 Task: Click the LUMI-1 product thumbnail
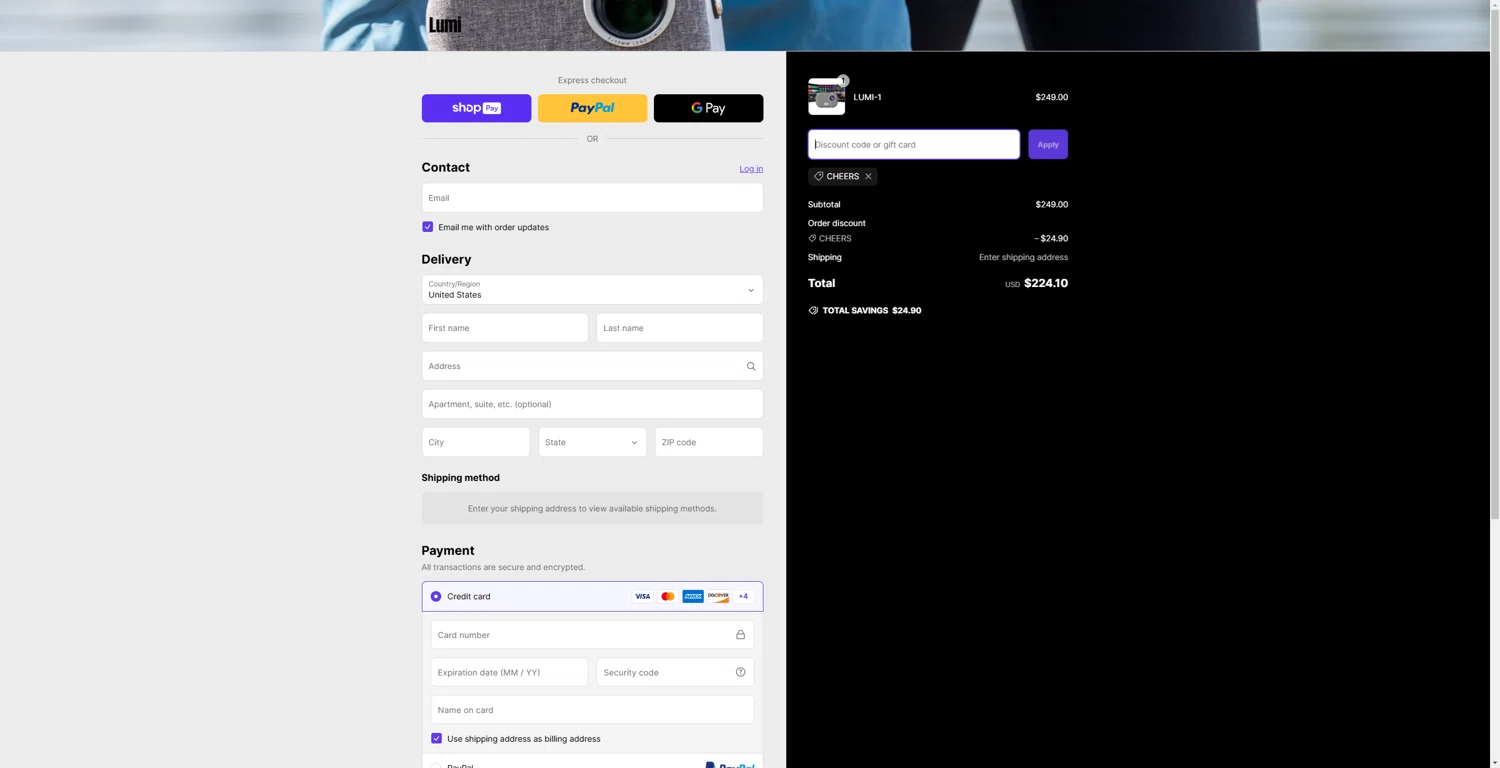pos(826,97)
